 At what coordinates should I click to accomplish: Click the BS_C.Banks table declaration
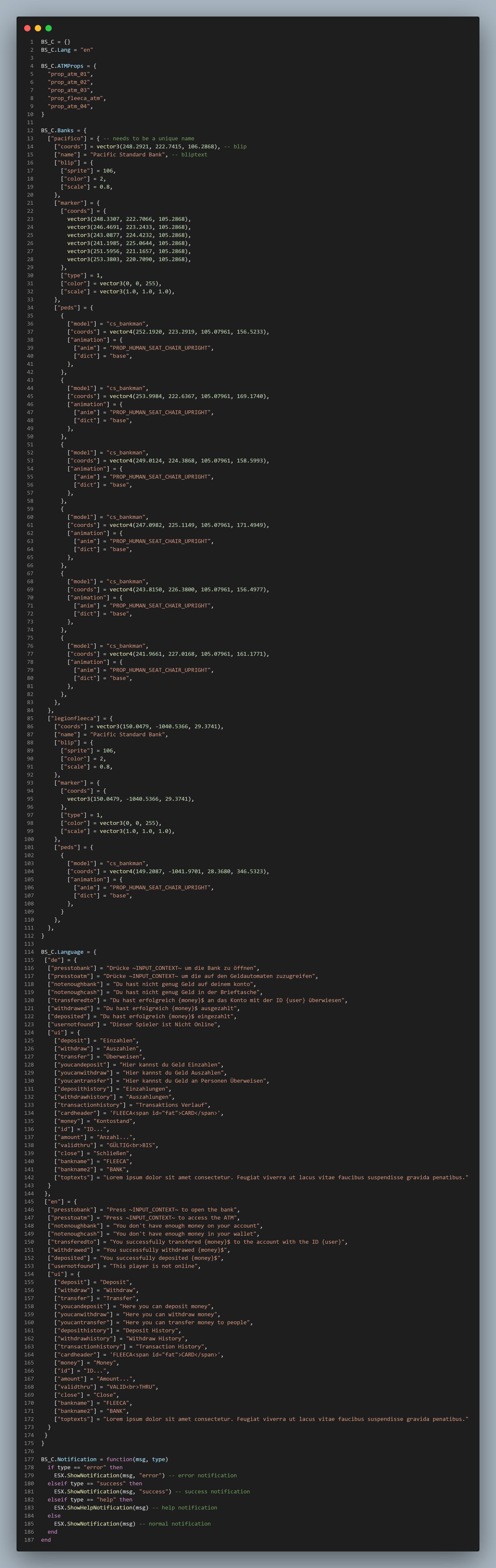coord(64,130)
